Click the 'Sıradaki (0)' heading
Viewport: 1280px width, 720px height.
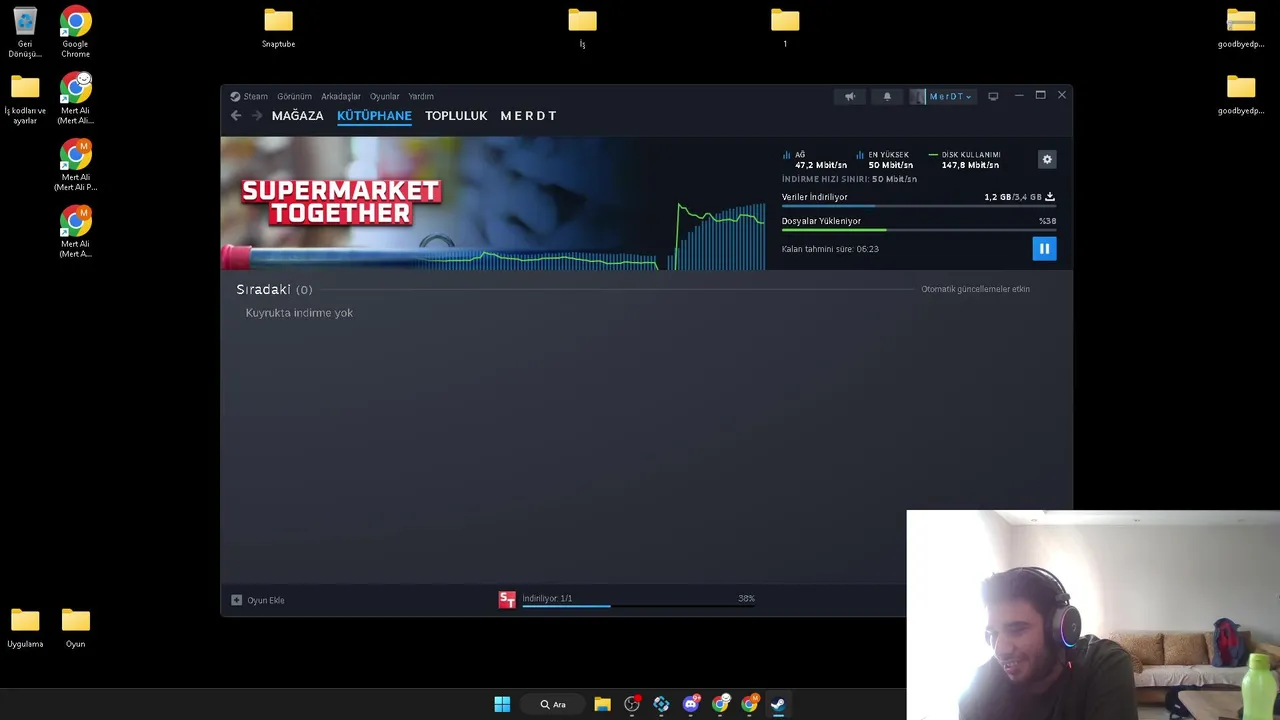pyautogui.click(x=274, y=289)
